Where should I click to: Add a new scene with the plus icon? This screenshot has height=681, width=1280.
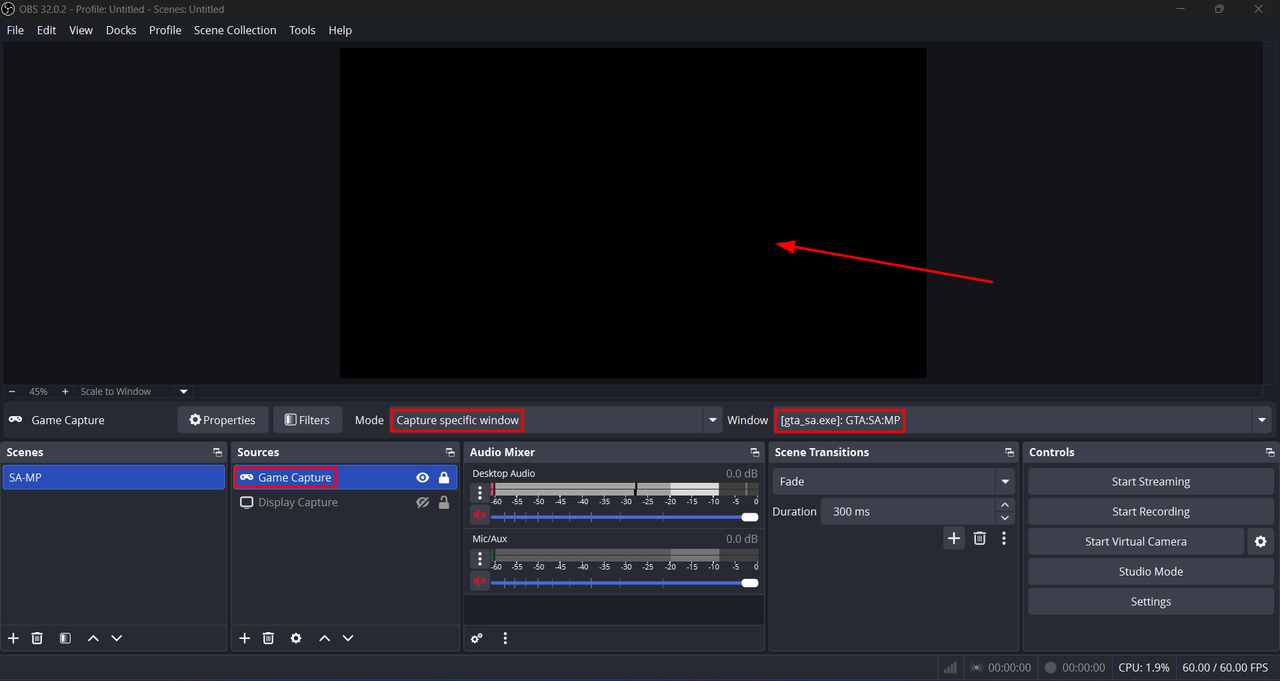pyautogui.click(x=13, y=638)
